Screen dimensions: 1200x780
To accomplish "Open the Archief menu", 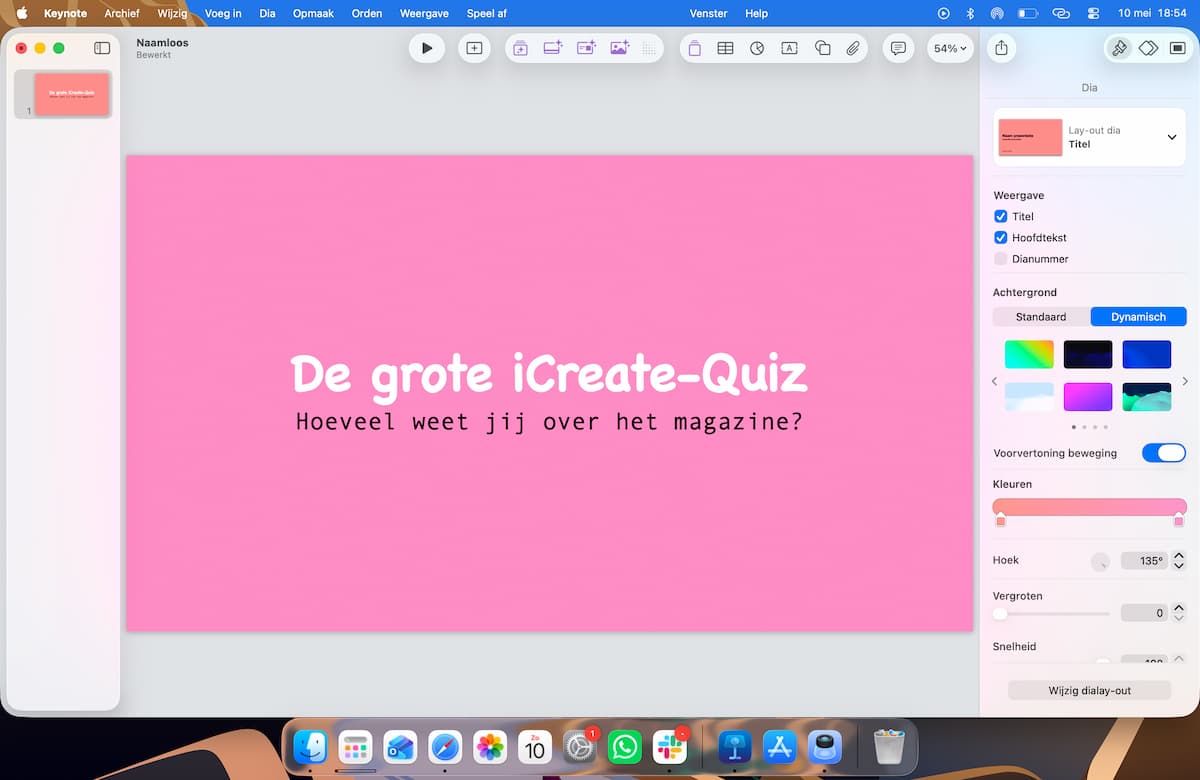I will (x=122, y=13).
